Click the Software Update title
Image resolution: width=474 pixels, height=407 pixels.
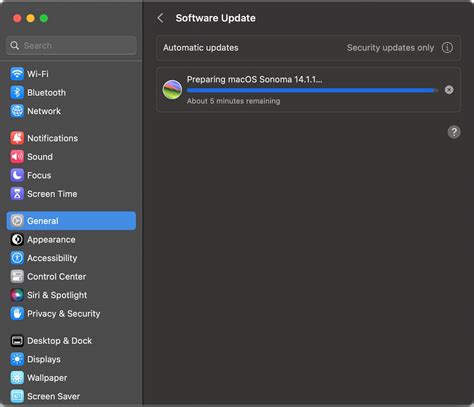pyautogui.click(x=215, y=18)
